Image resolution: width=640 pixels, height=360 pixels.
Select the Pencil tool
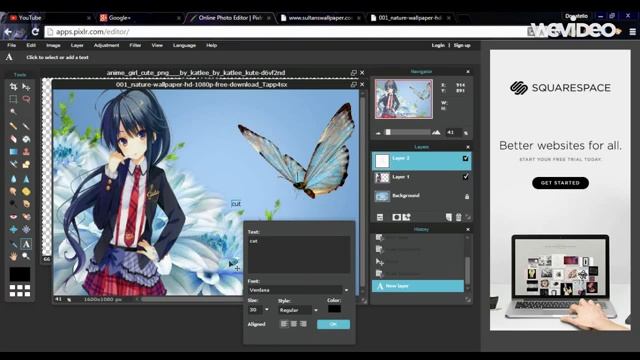(13, 126)
